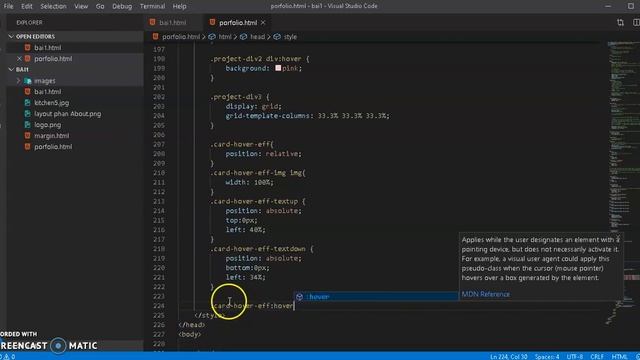640x360 pixels.
Task: Click the .card-hover-eff-textdown selector
Action: pyautogui.click(x=258, y=249)
